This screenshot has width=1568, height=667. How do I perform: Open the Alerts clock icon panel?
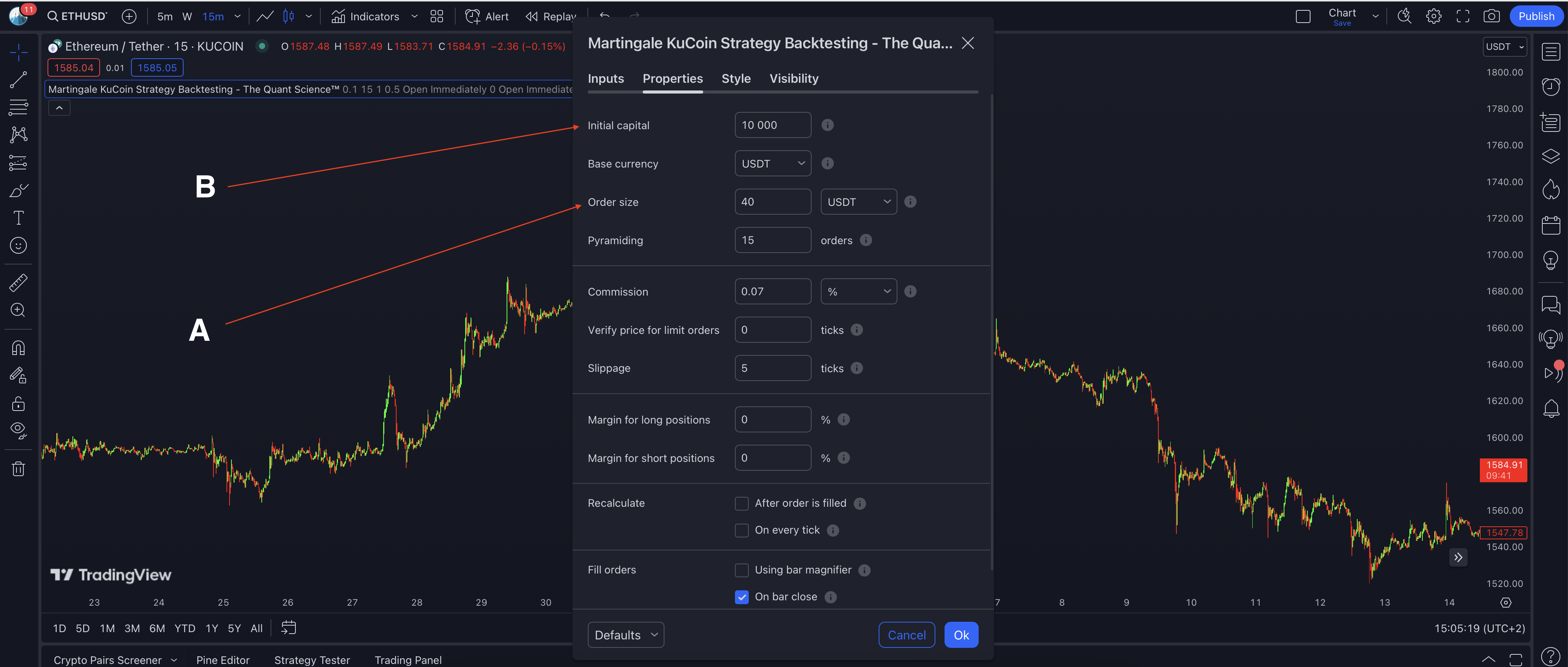(x=1550, y=87)
